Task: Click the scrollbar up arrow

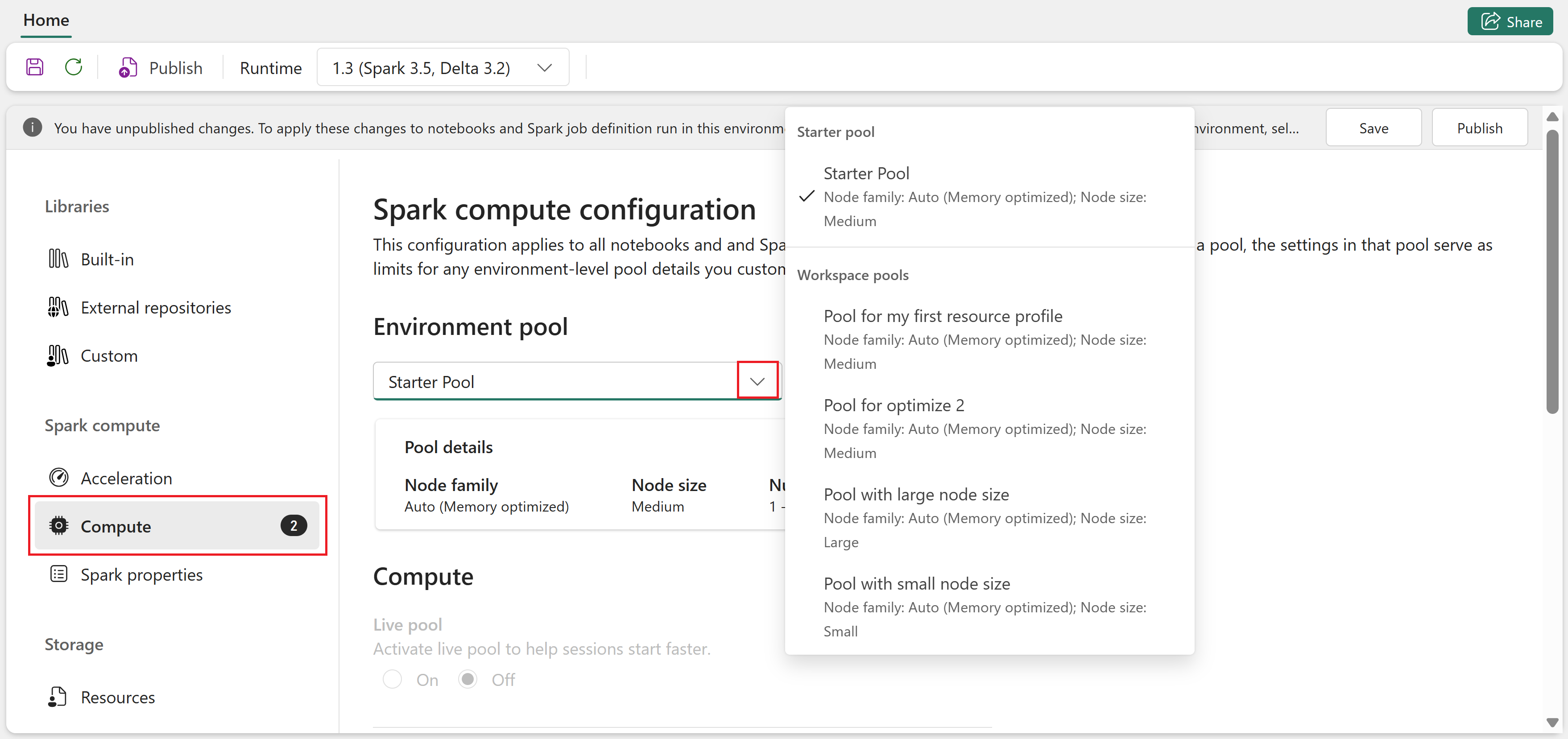Action: (1552, 116)
